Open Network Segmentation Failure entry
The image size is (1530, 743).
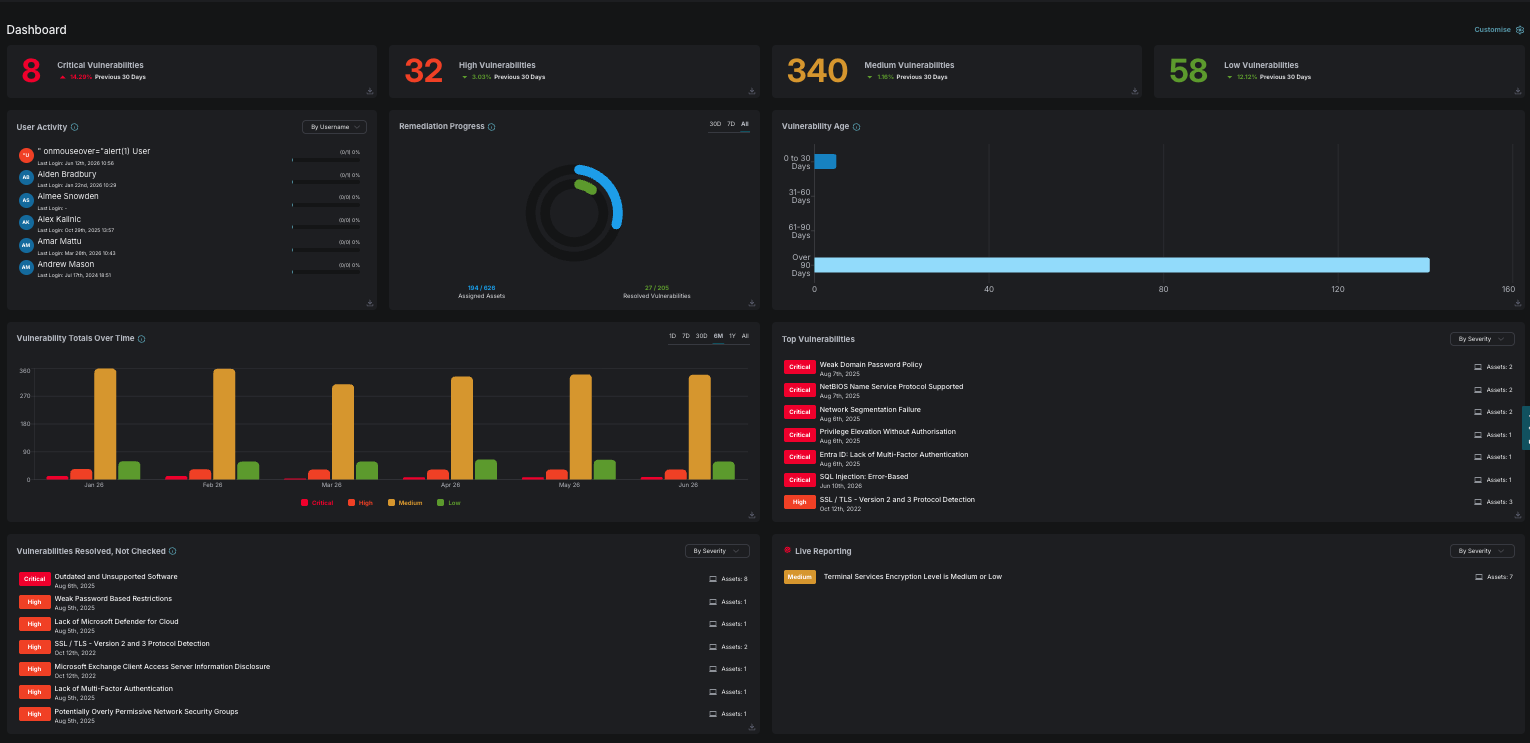point(870,410)
